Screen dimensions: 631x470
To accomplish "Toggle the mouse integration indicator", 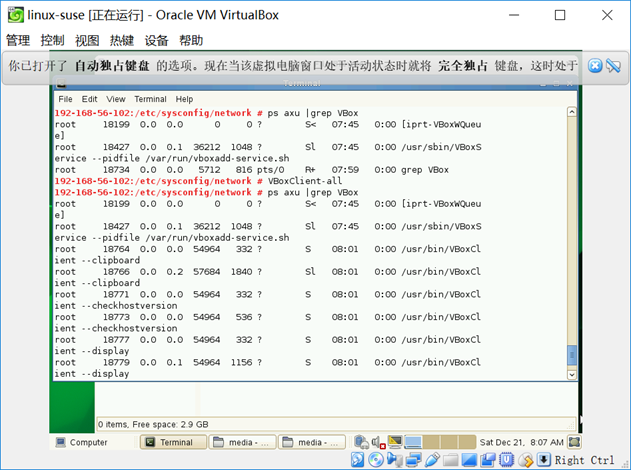I will (526, 460).
